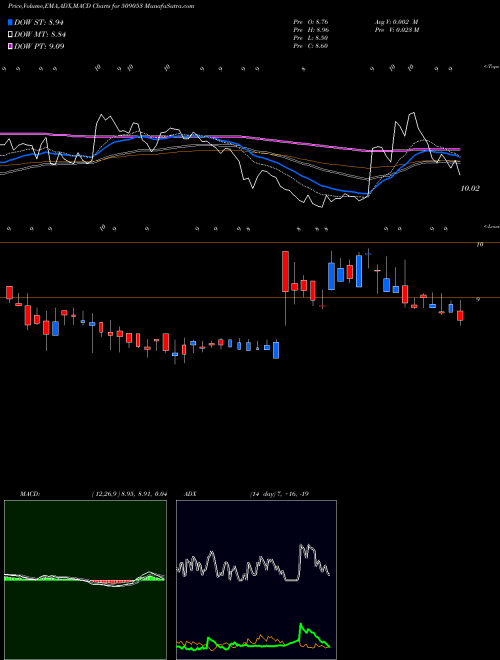Click the '9' price axis label
500x660 pixels.
pos(478,300)
